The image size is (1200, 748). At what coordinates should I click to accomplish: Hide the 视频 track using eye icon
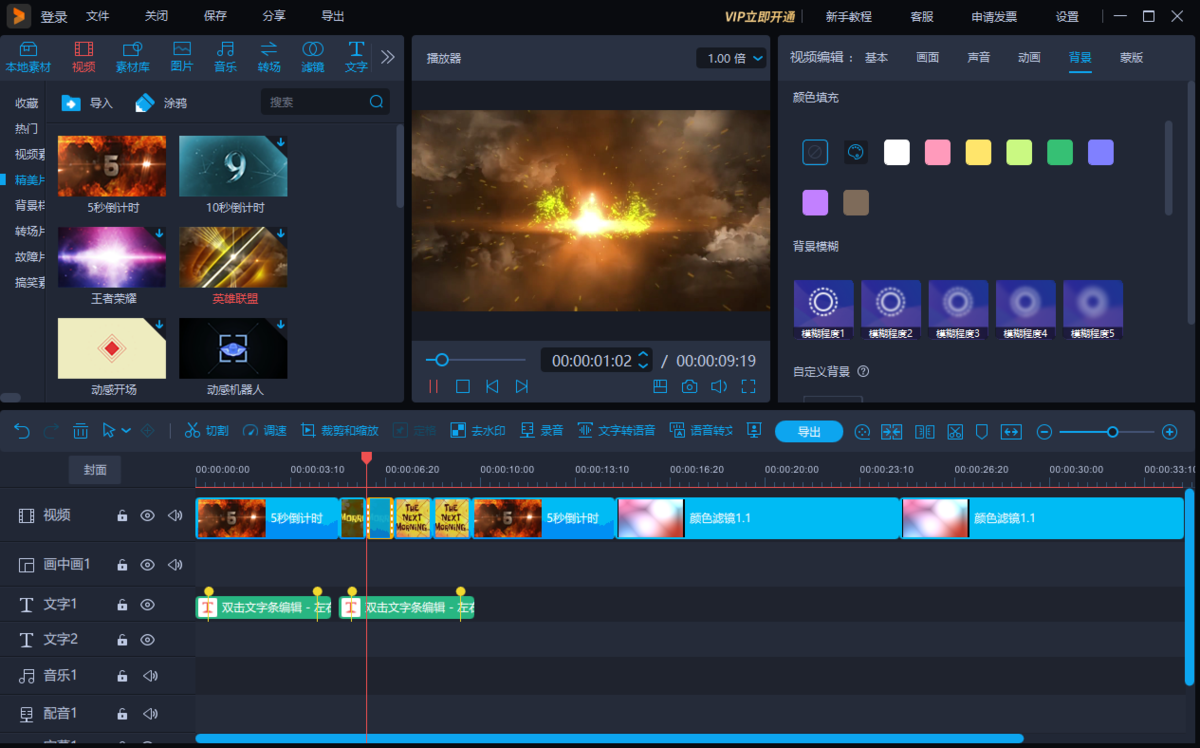tap(147, 516)
